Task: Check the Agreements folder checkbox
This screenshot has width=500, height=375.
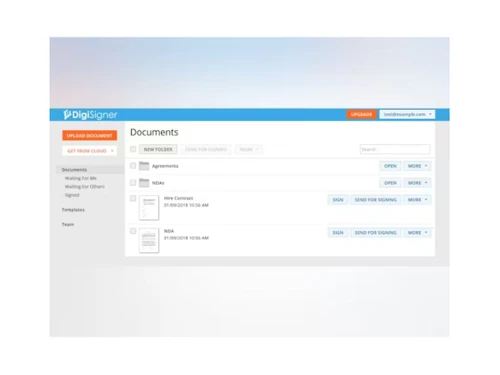Action: [x=133, y=166]
